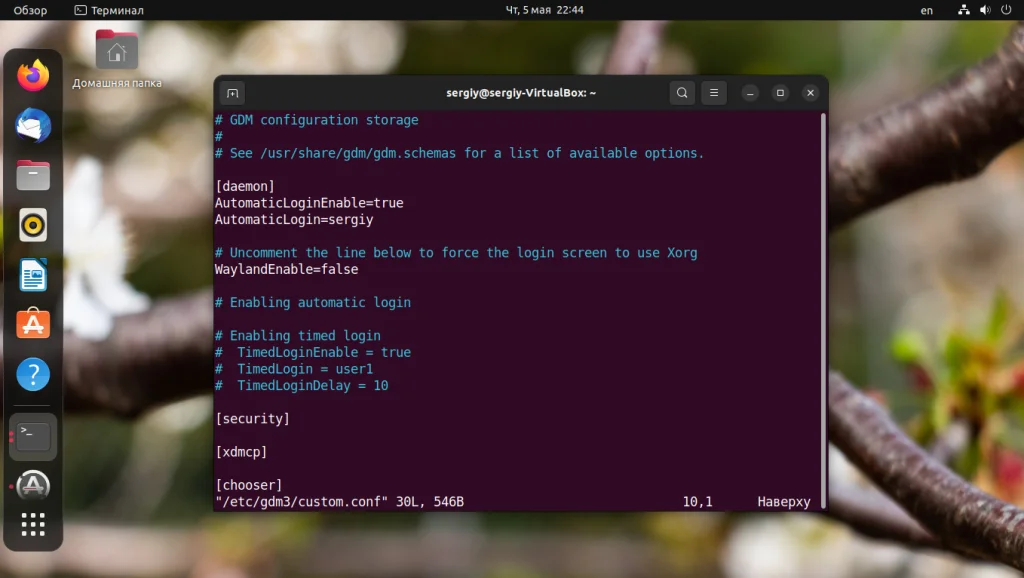Select the active Terminal icon in dock

tap(33, 435)
